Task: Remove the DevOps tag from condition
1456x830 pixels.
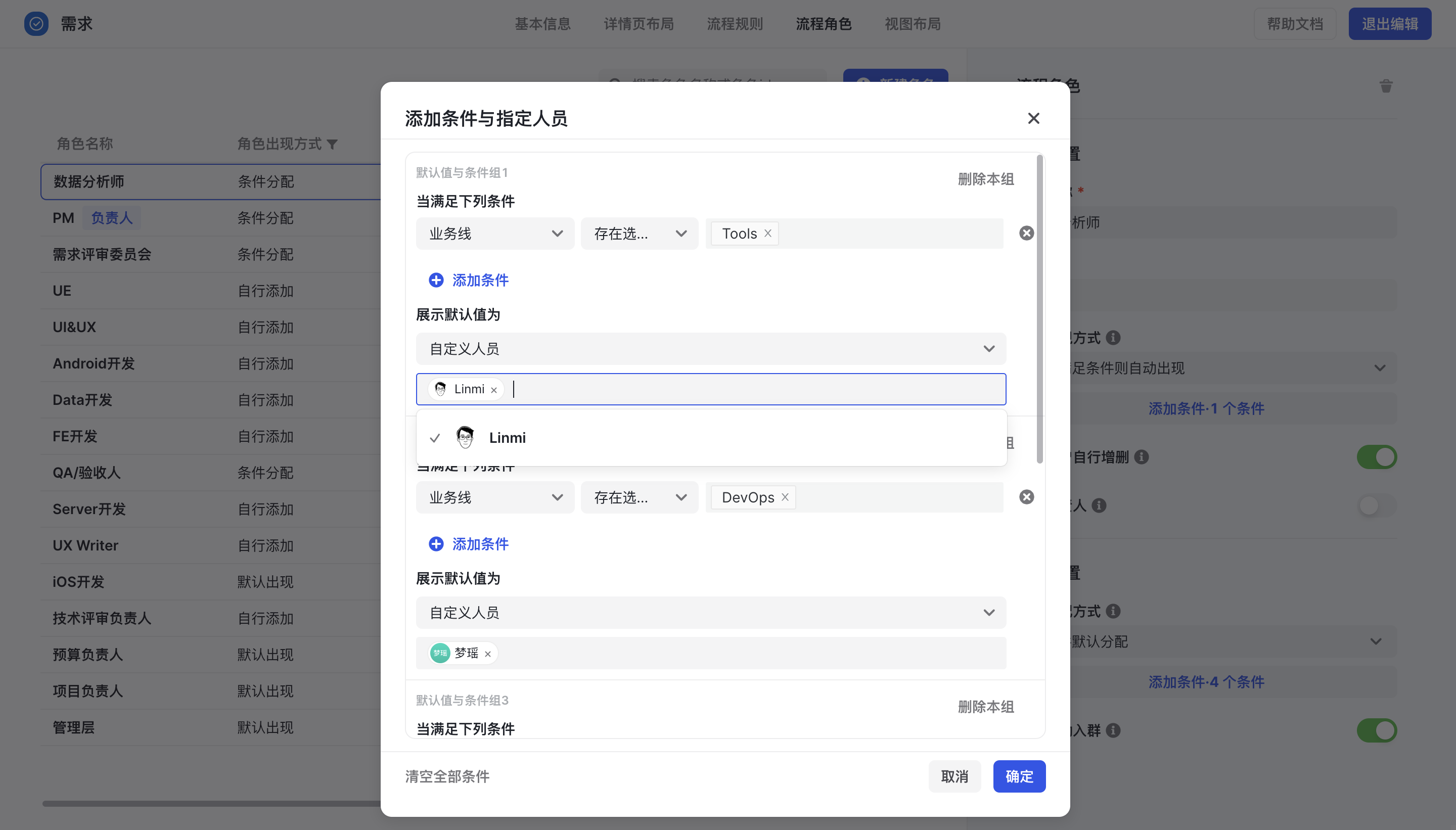Action: pos(785,497)
